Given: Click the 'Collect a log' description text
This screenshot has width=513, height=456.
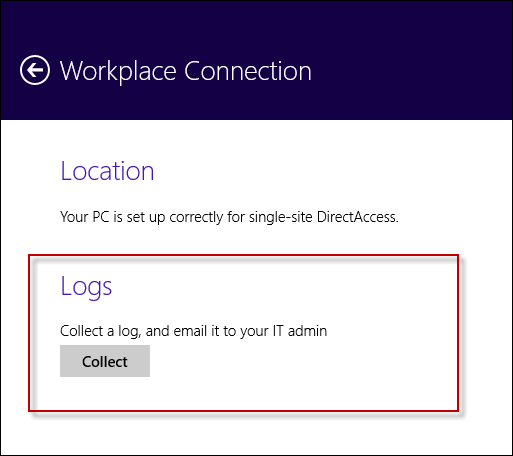Looking at the screenshot, I should point(193,331).
